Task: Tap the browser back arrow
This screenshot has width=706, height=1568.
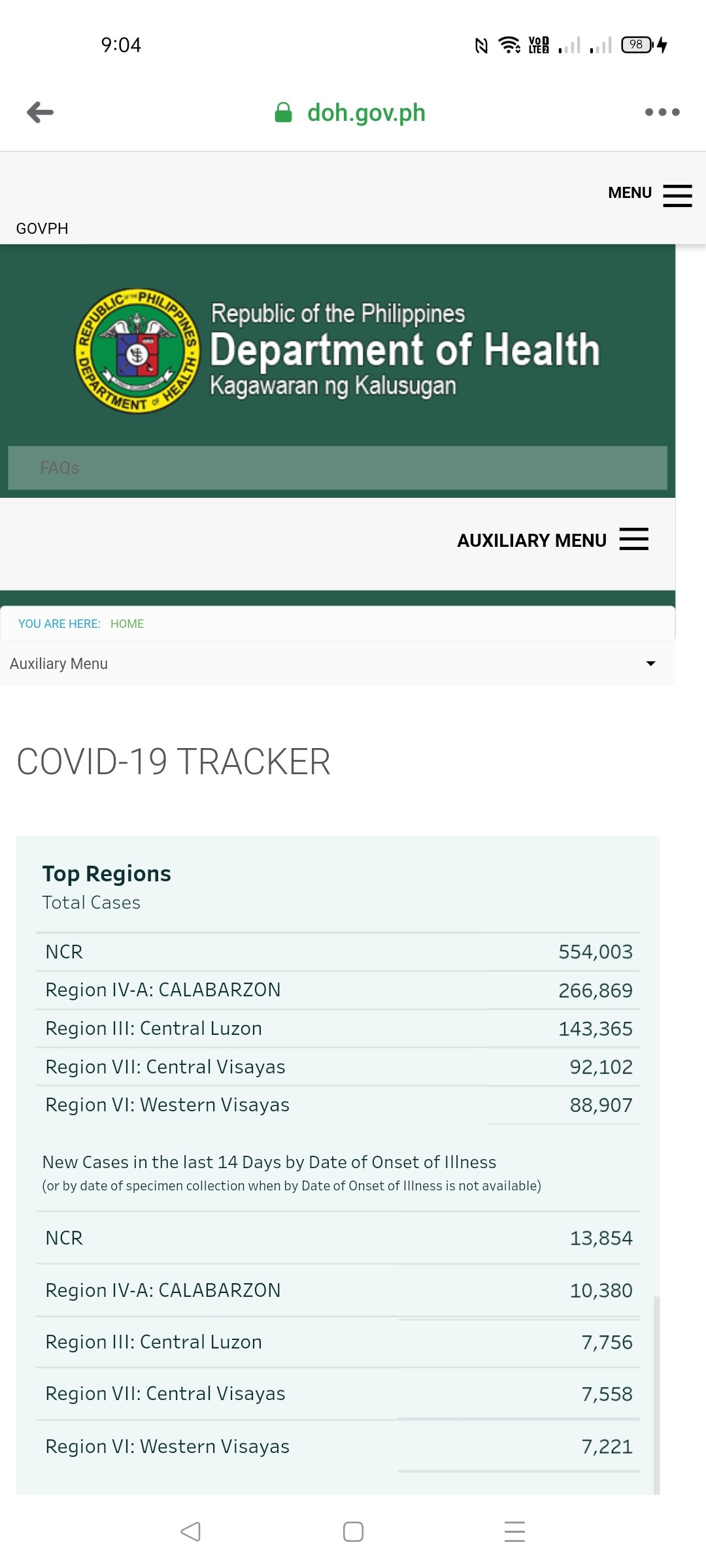Action: 40,112
